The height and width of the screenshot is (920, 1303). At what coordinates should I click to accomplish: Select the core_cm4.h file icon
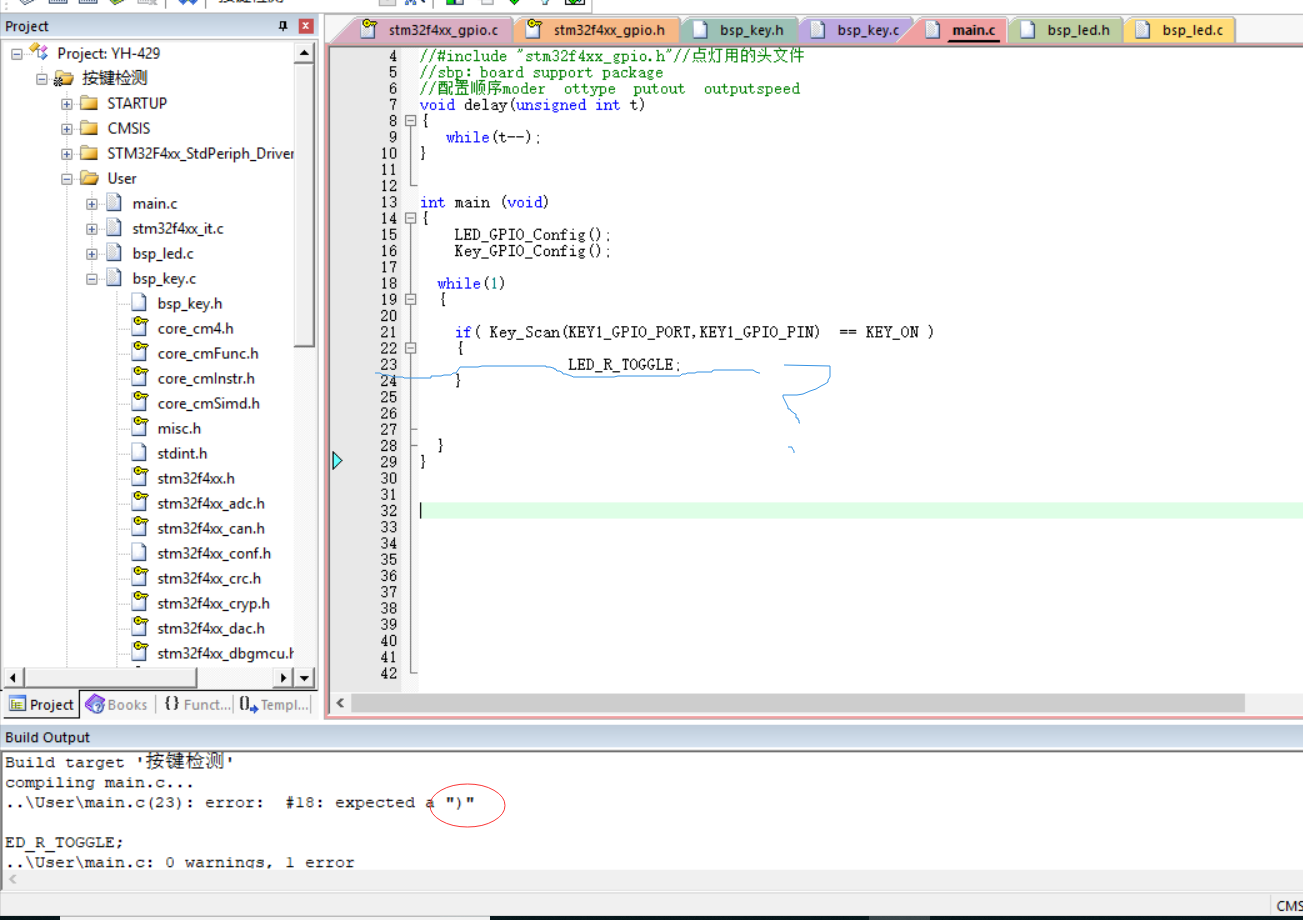(x=140, y=328)
